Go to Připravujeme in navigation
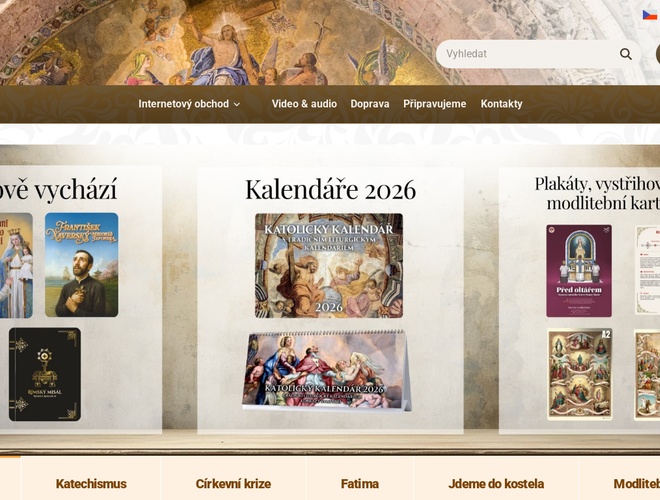 435,104
